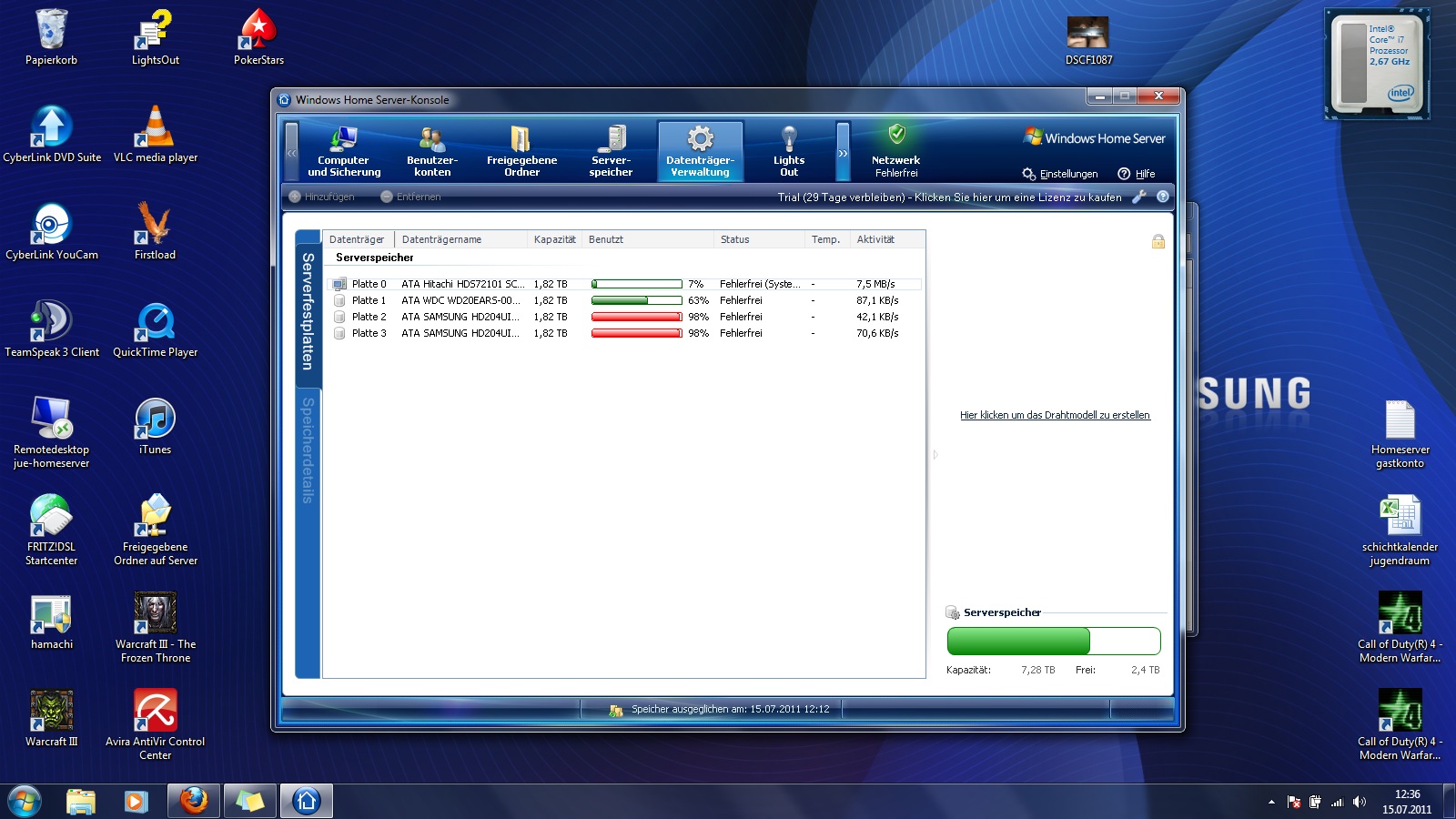This screenshot has height=819, width=1456.
Task: Open LightsOut desktop shortcut
Action: (156, 38)
